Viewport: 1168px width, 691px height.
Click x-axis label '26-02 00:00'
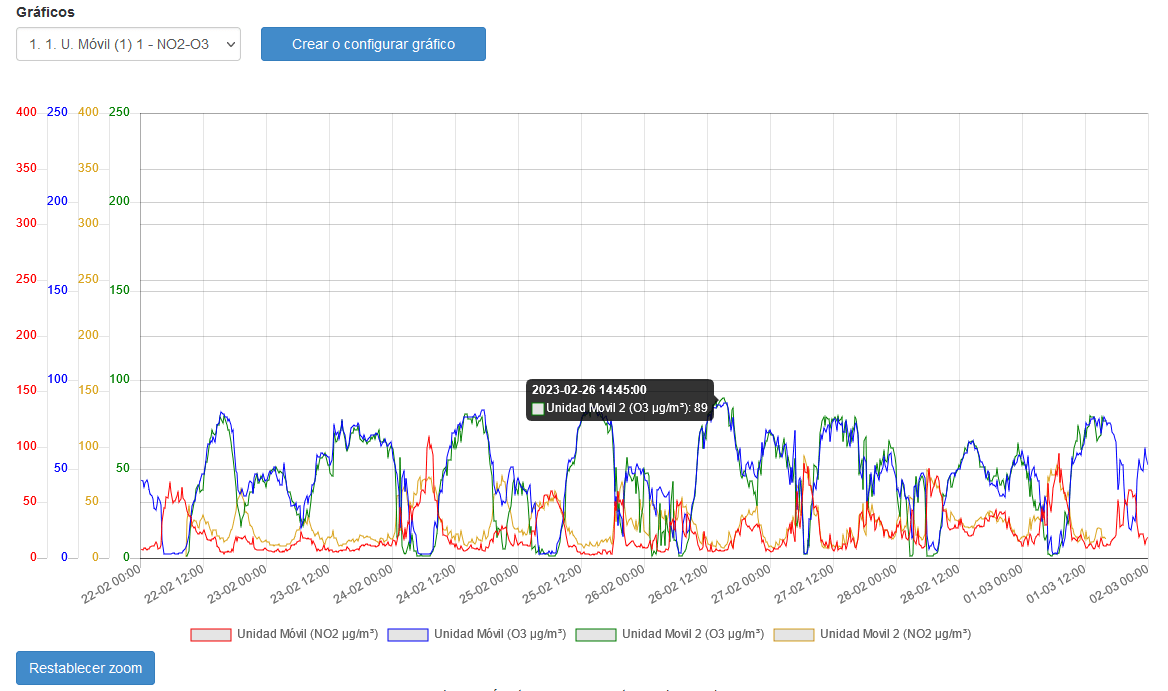tap(616, 585)
